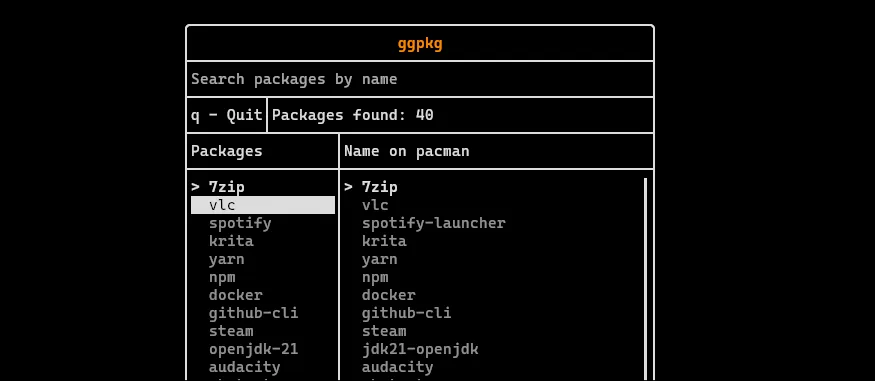Click the pacman list vertical scrollbar
The width and height of the screenshot is (875, 381).
click(645, 279)
